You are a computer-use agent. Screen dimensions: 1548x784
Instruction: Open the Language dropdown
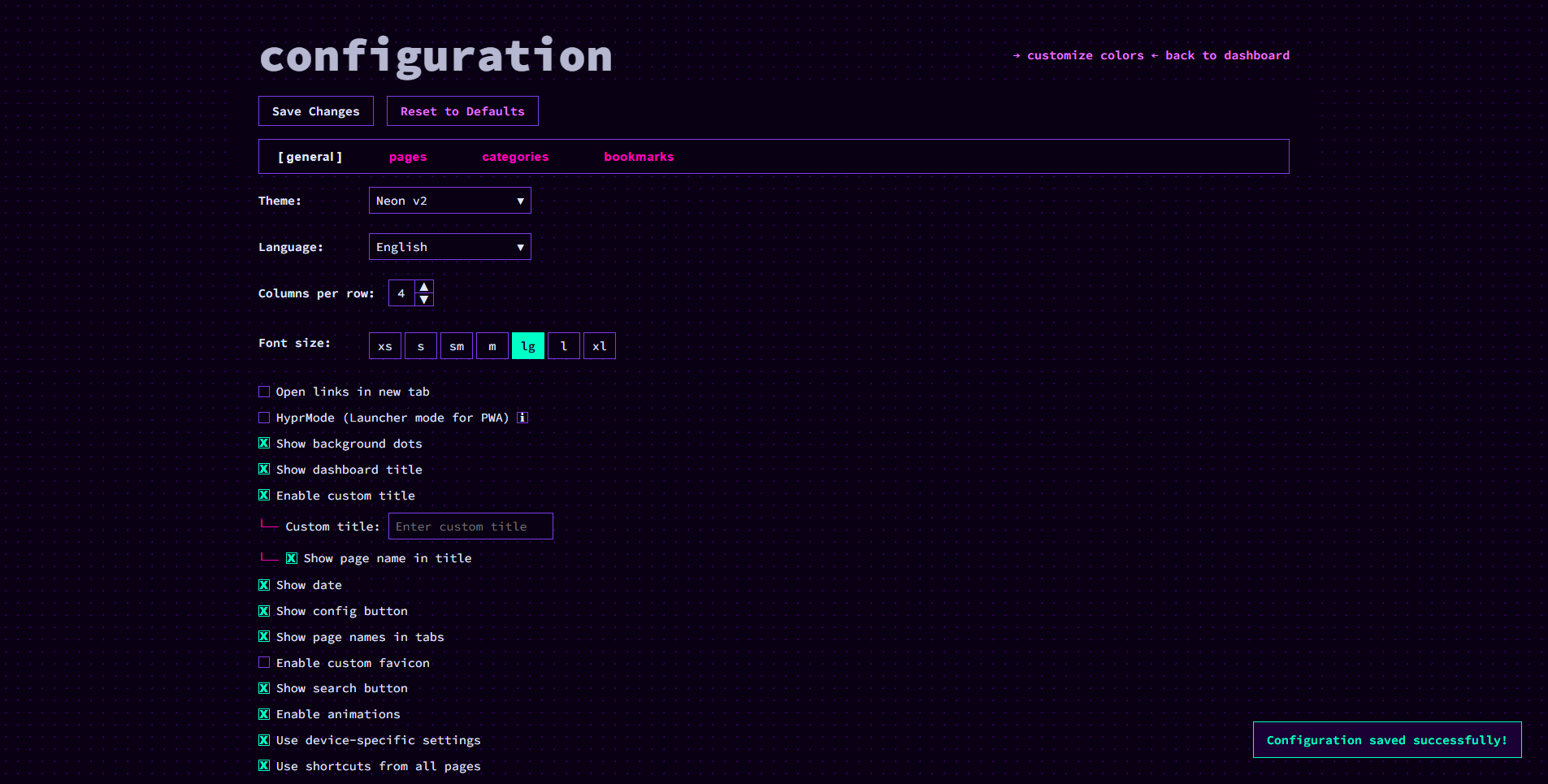point(449,247)
